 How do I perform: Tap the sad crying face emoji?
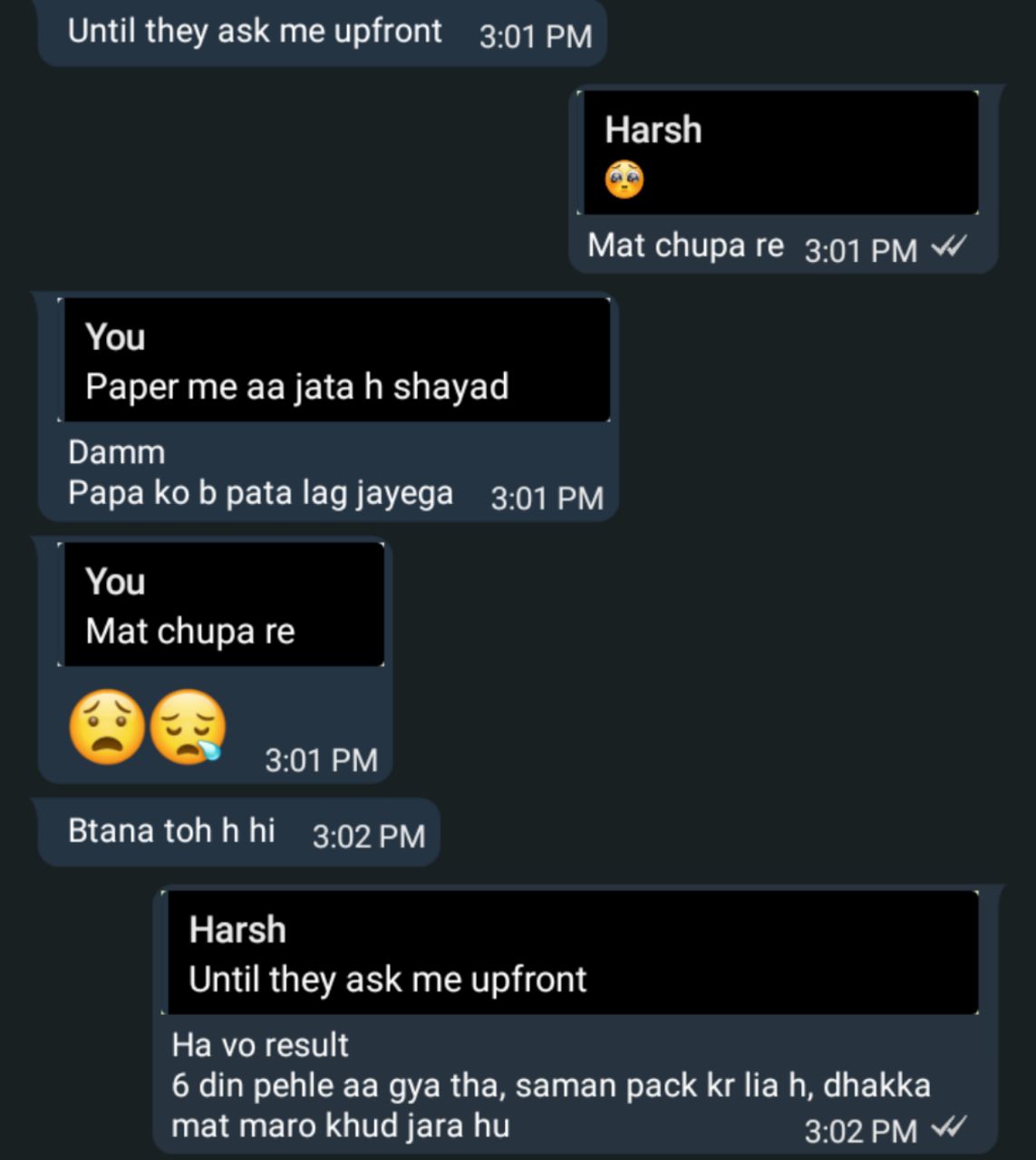coord(188,727)
